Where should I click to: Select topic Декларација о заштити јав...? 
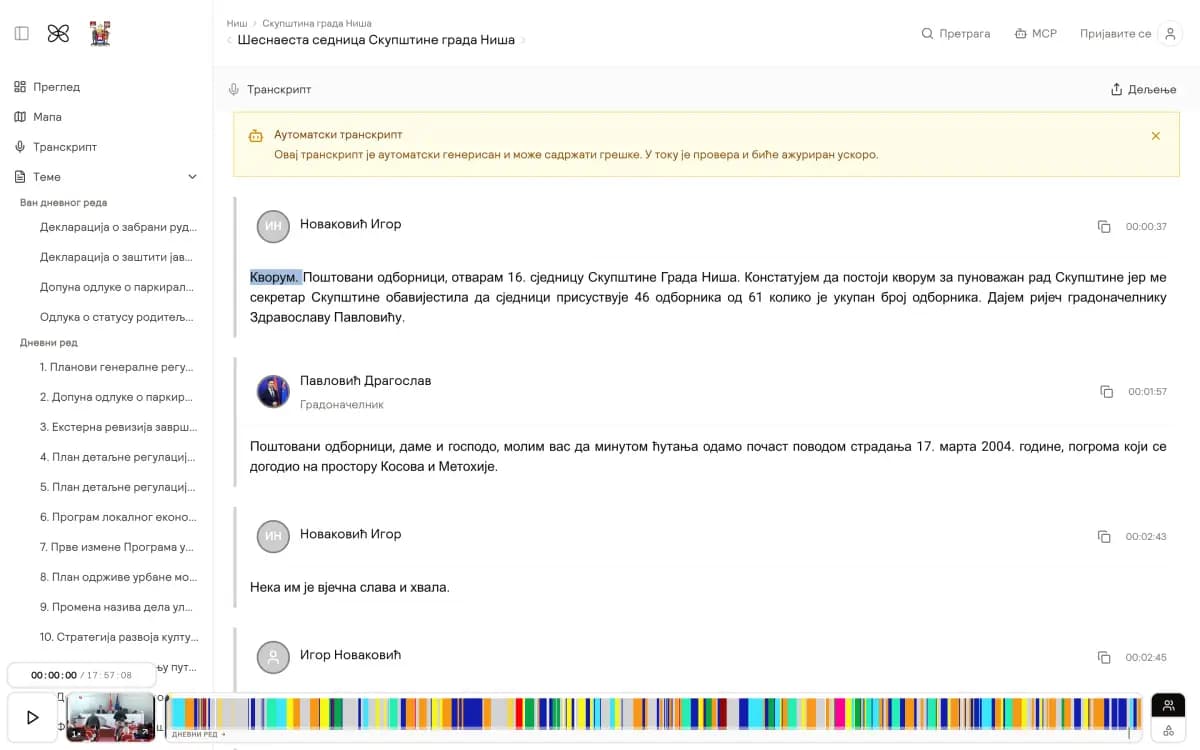[117, 257]
